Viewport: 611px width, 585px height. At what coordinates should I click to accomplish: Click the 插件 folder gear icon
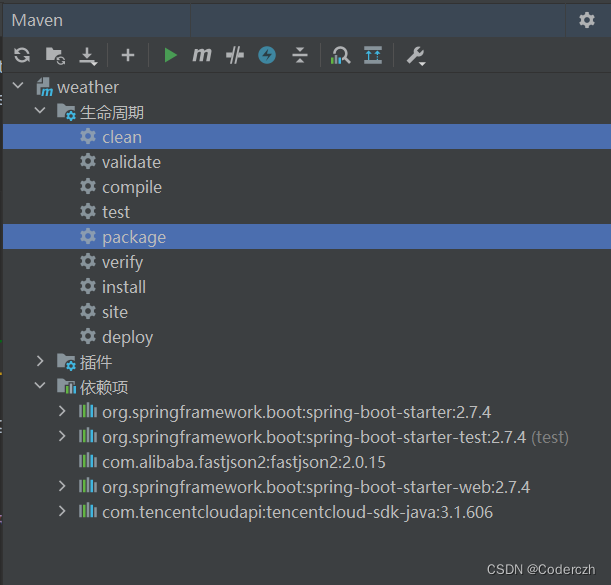pyautogui.click(x=66, y=362)
